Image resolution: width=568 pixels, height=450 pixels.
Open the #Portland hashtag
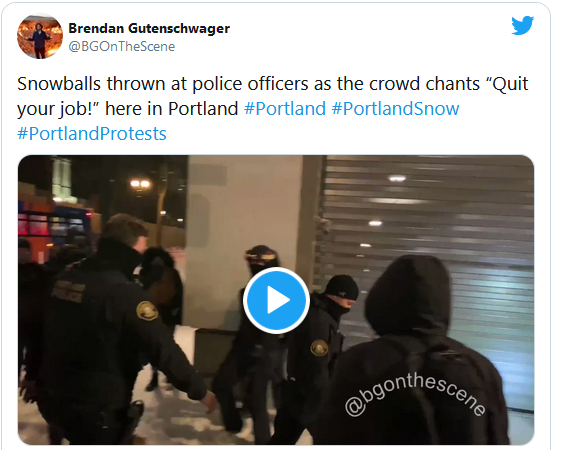285,109
